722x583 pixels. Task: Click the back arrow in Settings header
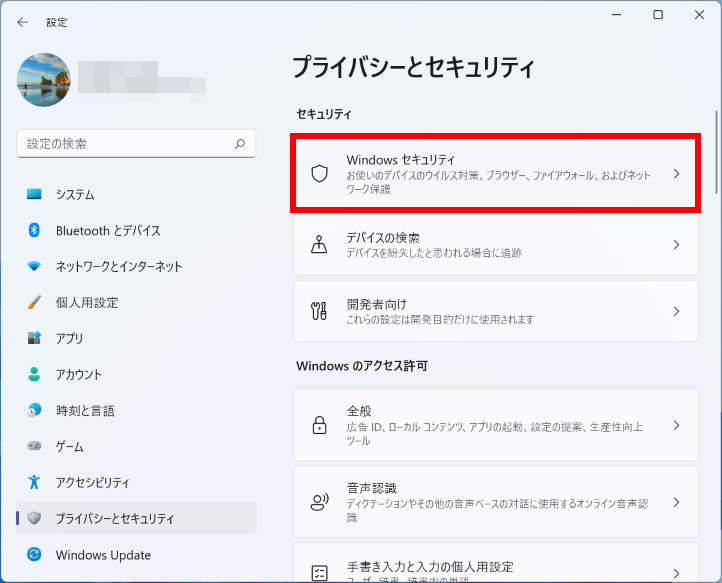(x=23, y=22)
